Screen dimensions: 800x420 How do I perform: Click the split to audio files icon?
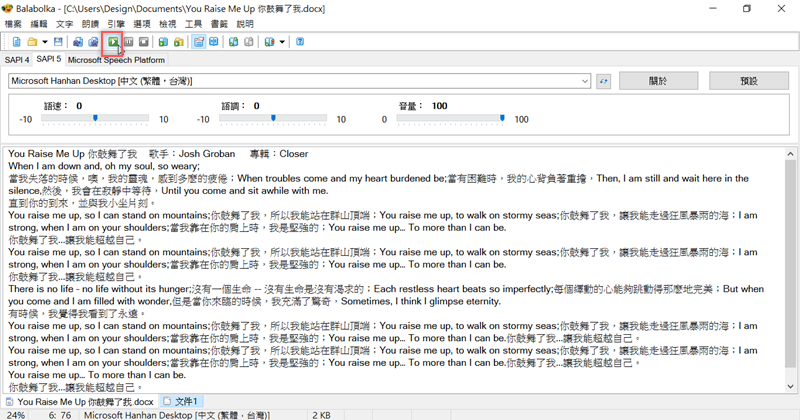[93, 42]
